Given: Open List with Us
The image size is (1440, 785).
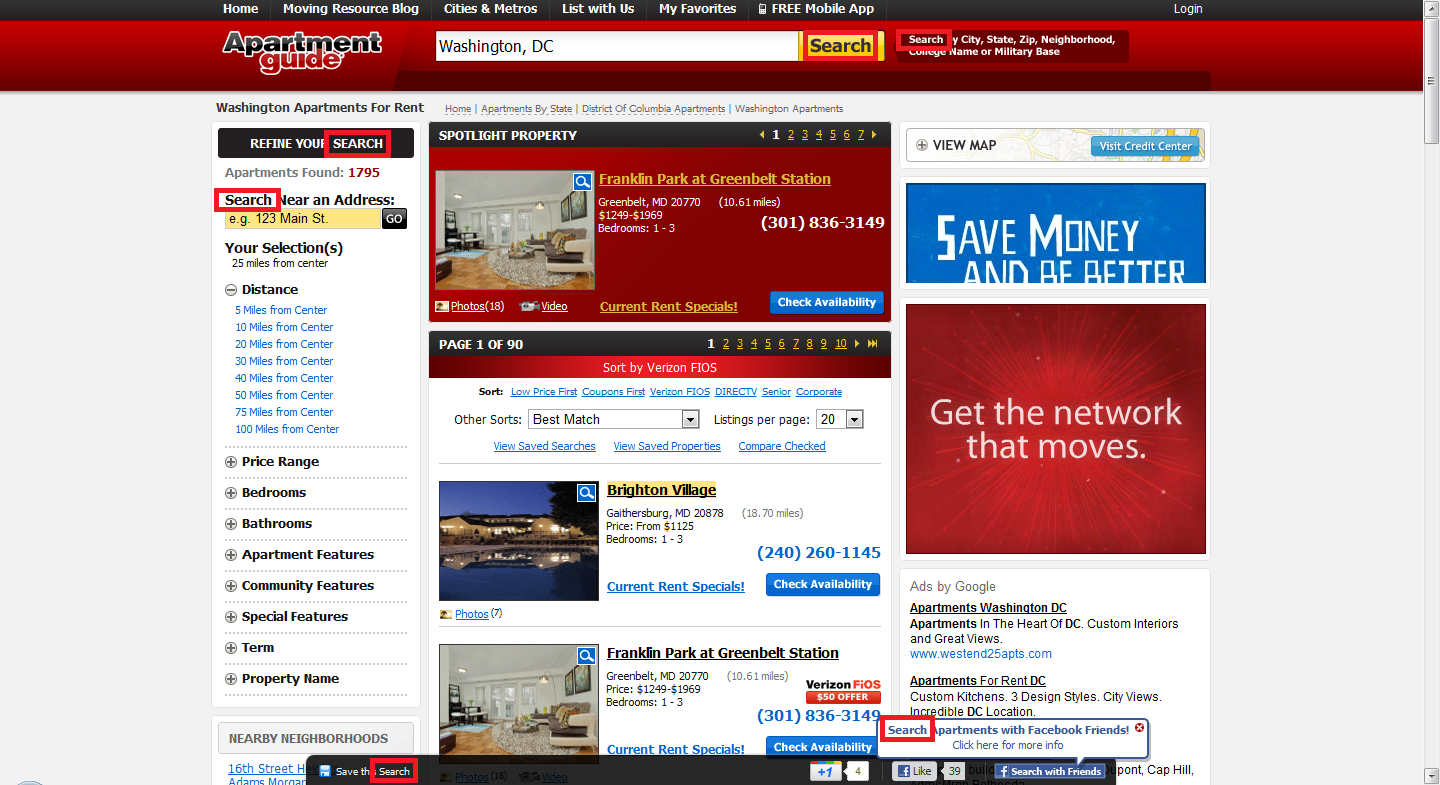Looking at the screenshot, I should point(598,9).
